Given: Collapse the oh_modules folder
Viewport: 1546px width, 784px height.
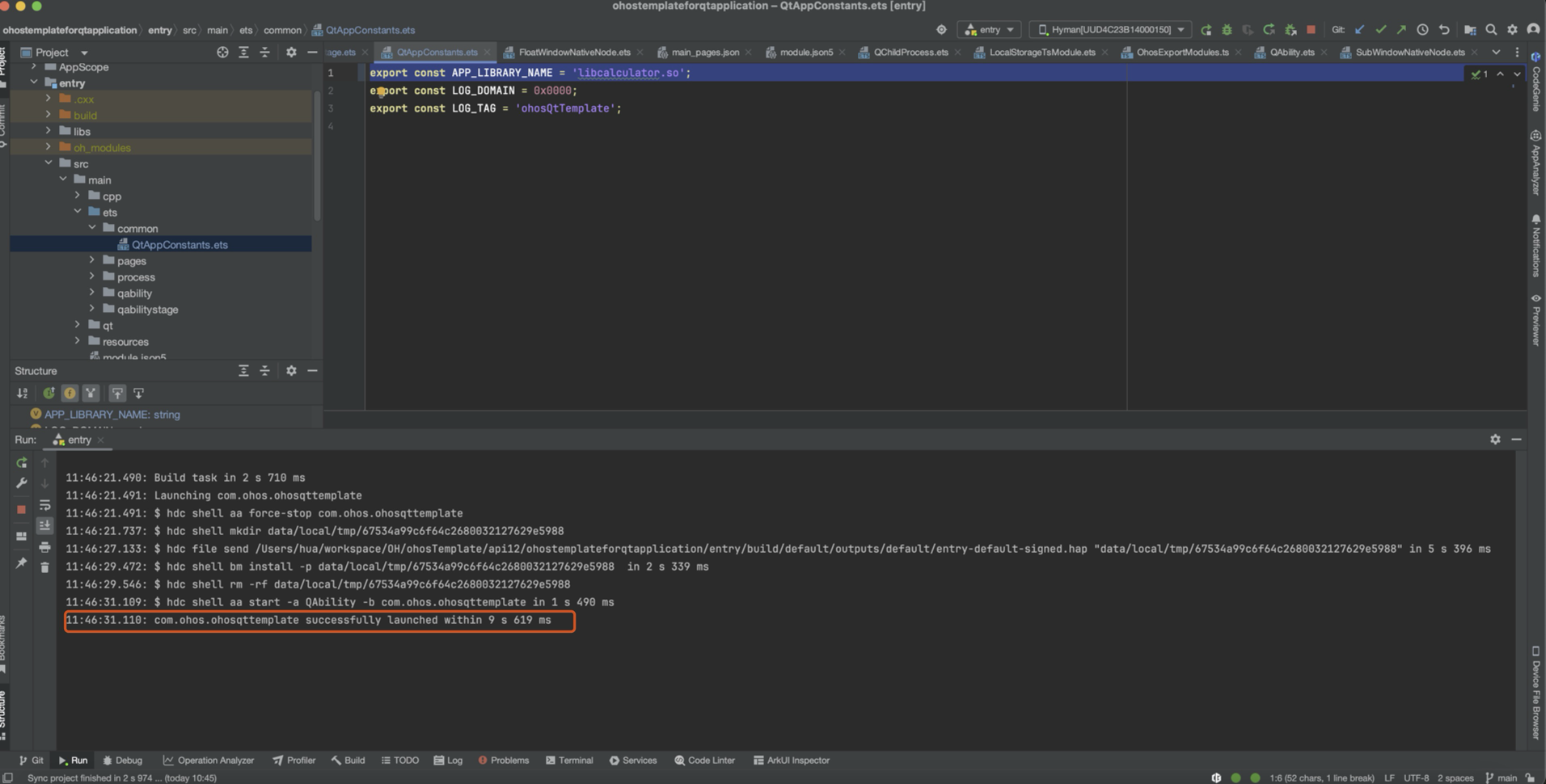Looking at the screenshot, I should pos(48,147).
